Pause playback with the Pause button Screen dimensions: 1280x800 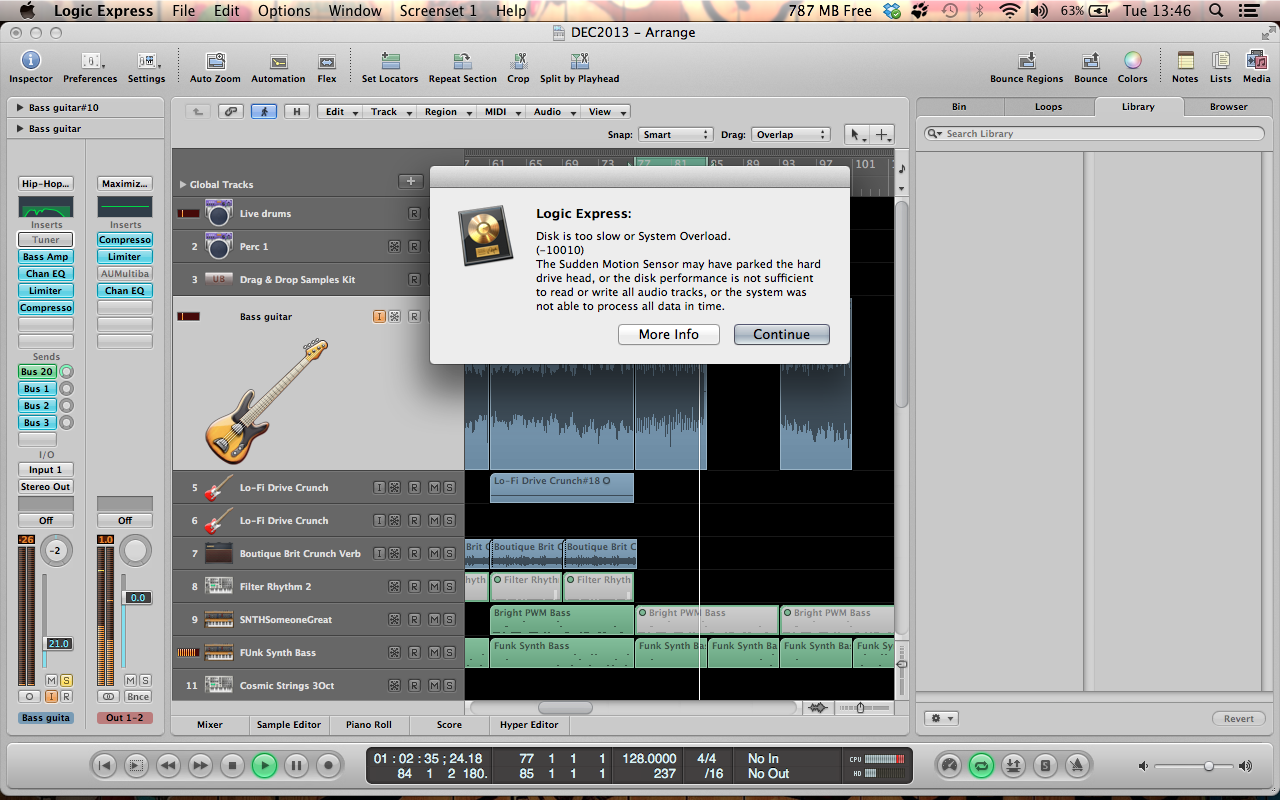296,766
